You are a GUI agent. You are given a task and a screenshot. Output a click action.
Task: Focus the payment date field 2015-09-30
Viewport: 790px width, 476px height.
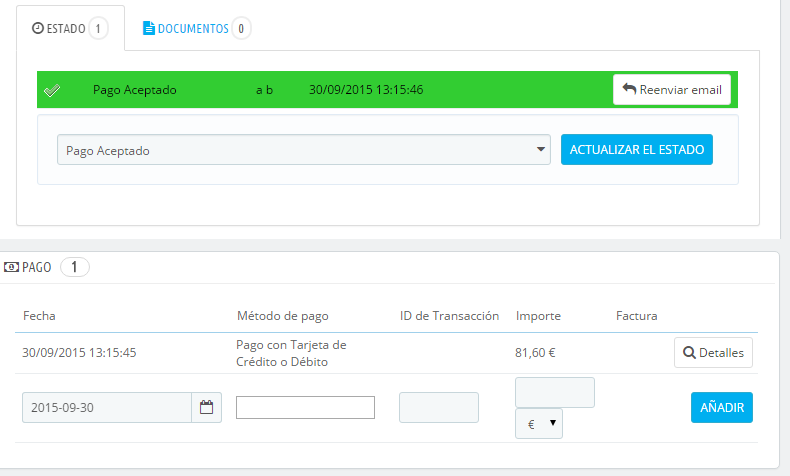[x=107, y=407]
